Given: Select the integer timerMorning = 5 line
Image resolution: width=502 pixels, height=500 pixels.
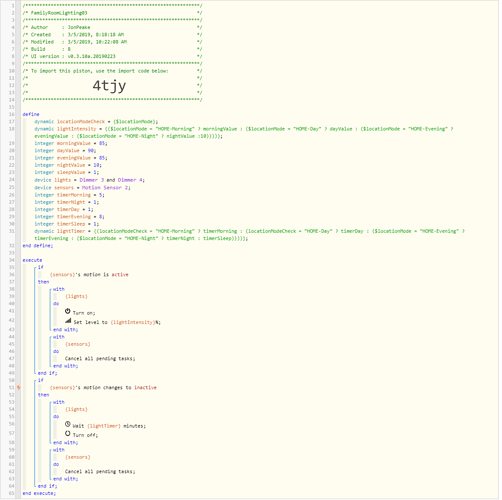Looking at the screenshot, I should [69, 195].
